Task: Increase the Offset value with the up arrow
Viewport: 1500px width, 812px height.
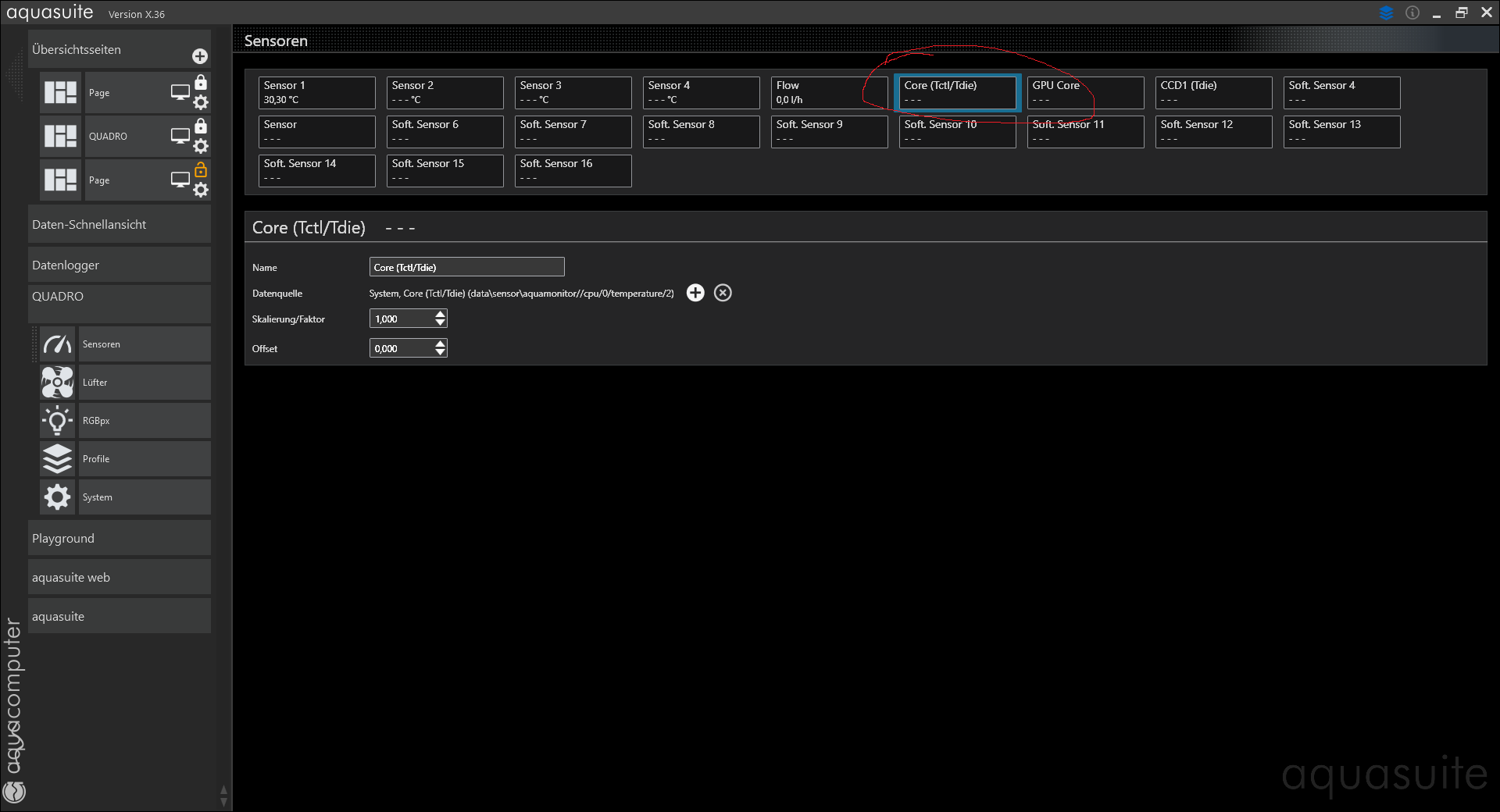Action: pyautogui.click(x=441, y=344)
